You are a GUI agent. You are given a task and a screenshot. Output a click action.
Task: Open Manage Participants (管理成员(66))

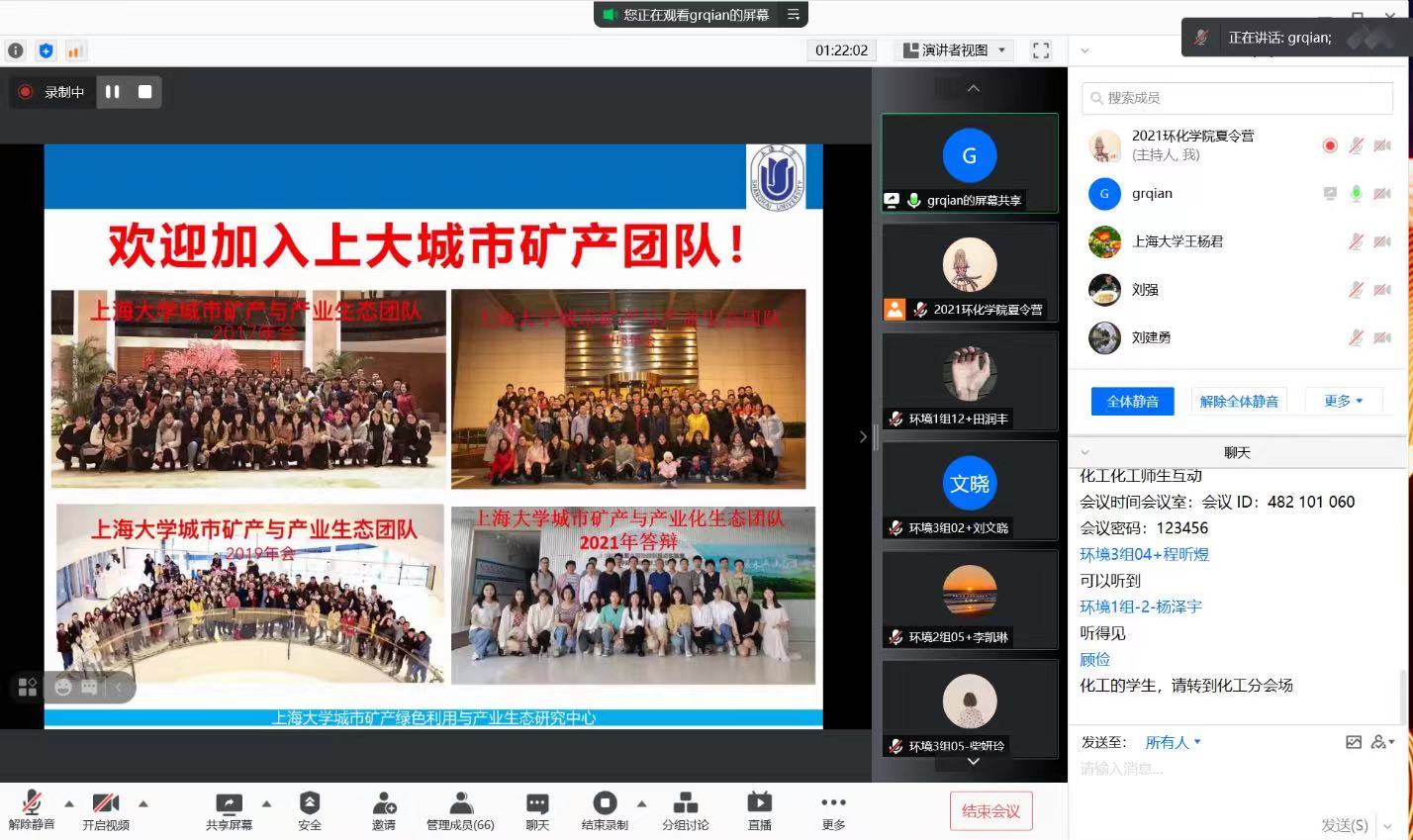460,809
